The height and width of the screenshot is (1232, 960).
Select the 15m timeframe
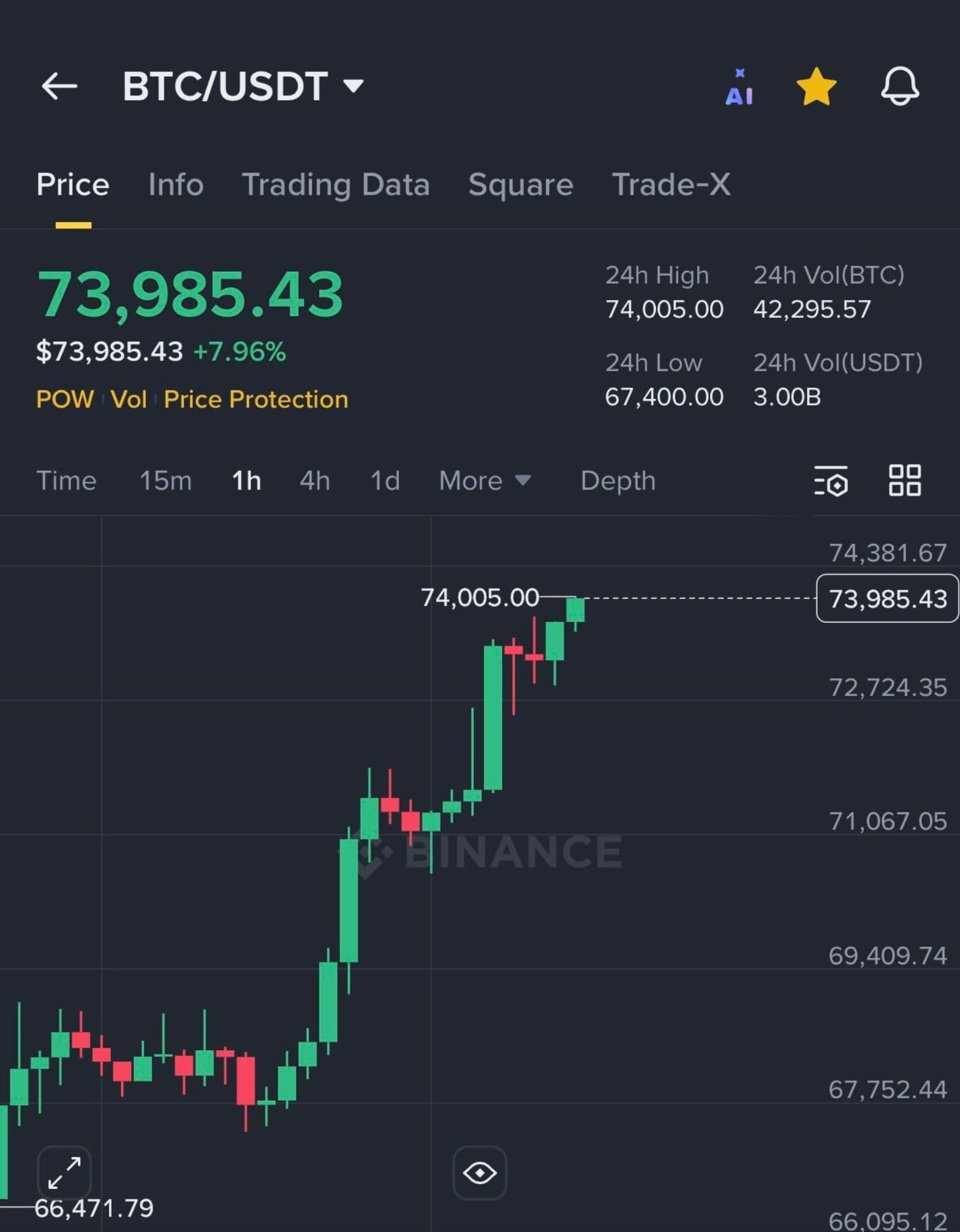coord(166,480)
